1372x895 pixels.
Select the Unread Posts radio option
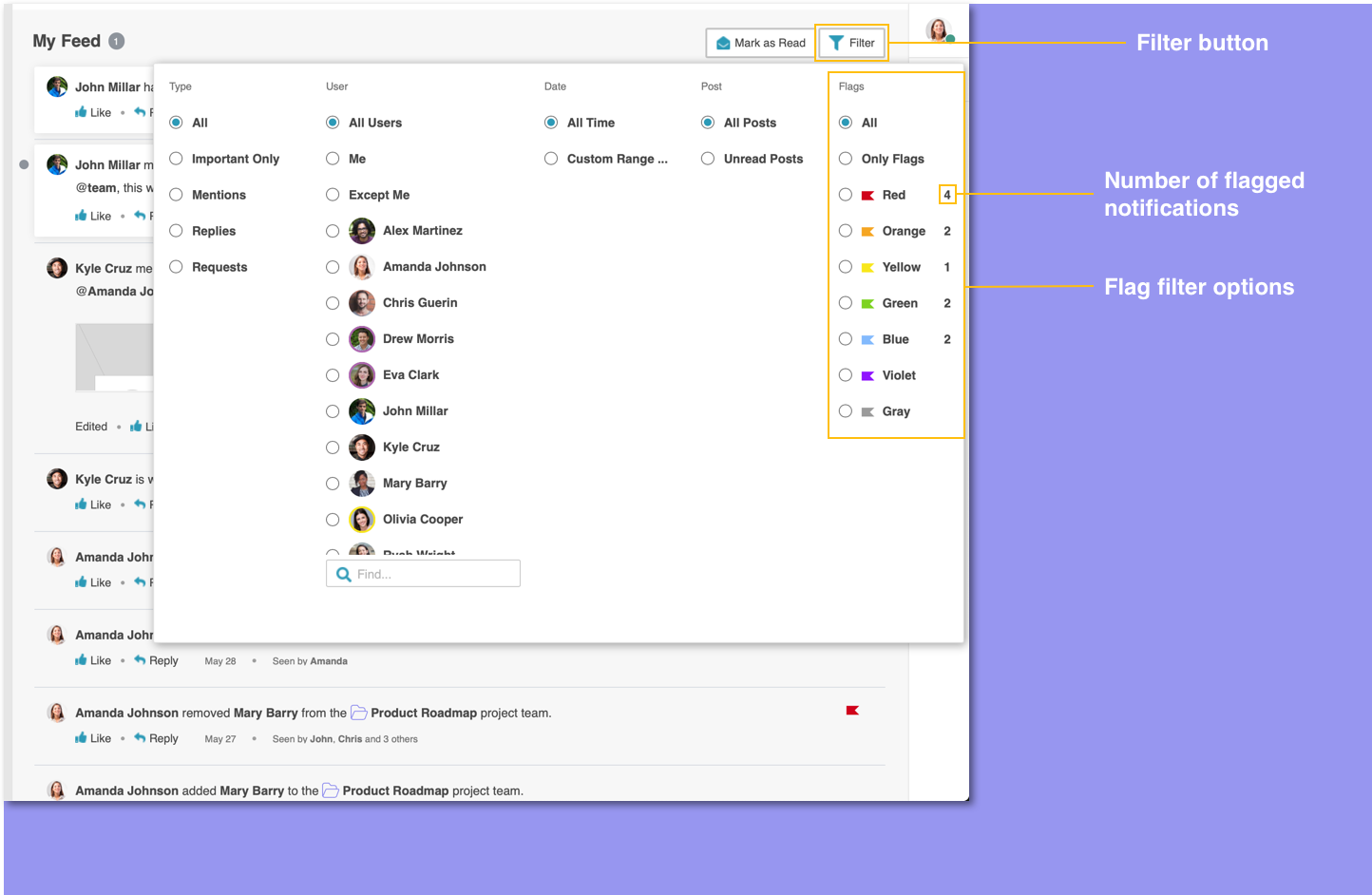708,159
